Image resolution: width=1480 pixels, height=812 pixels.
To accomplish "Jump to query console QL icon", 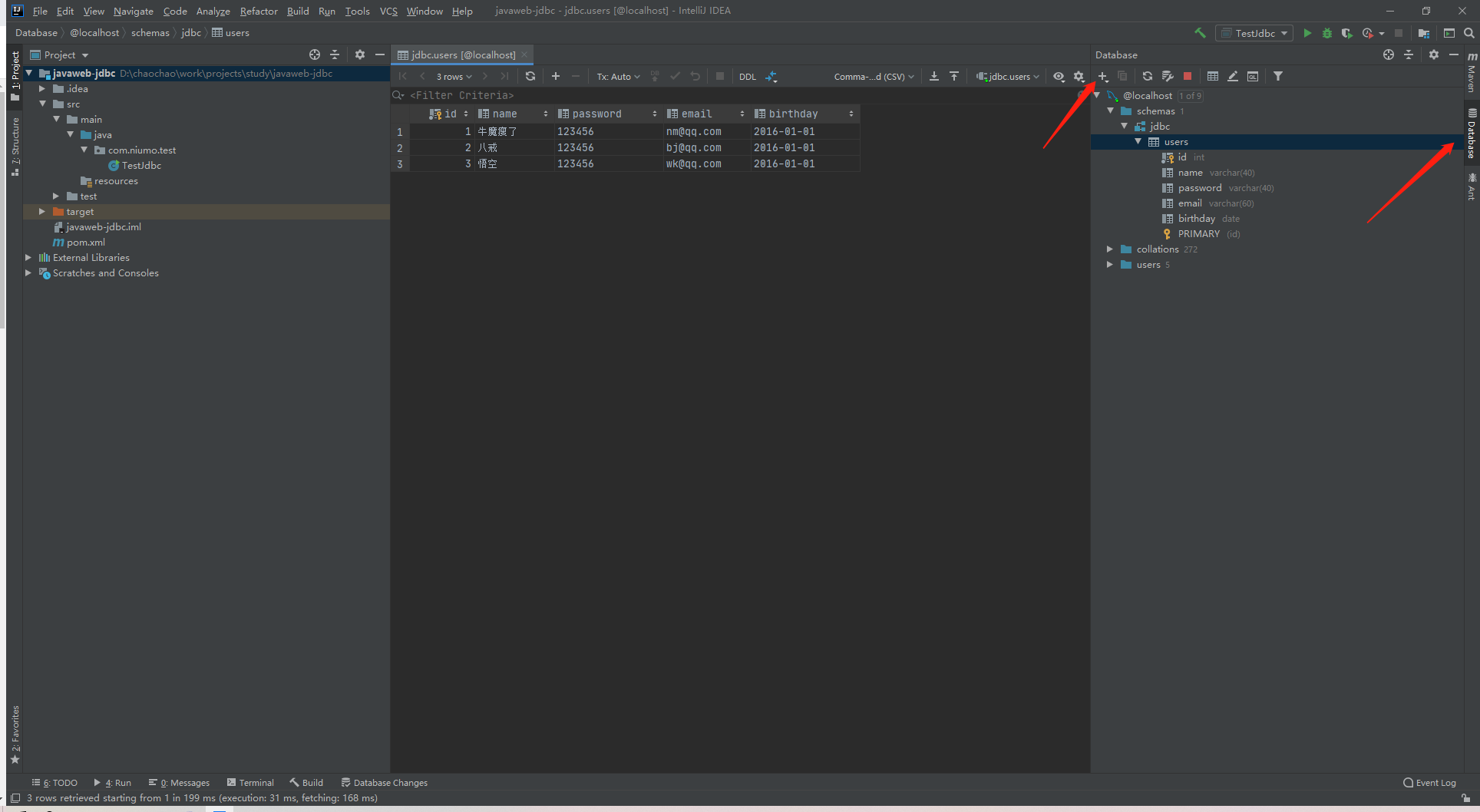I will 1253,76.
